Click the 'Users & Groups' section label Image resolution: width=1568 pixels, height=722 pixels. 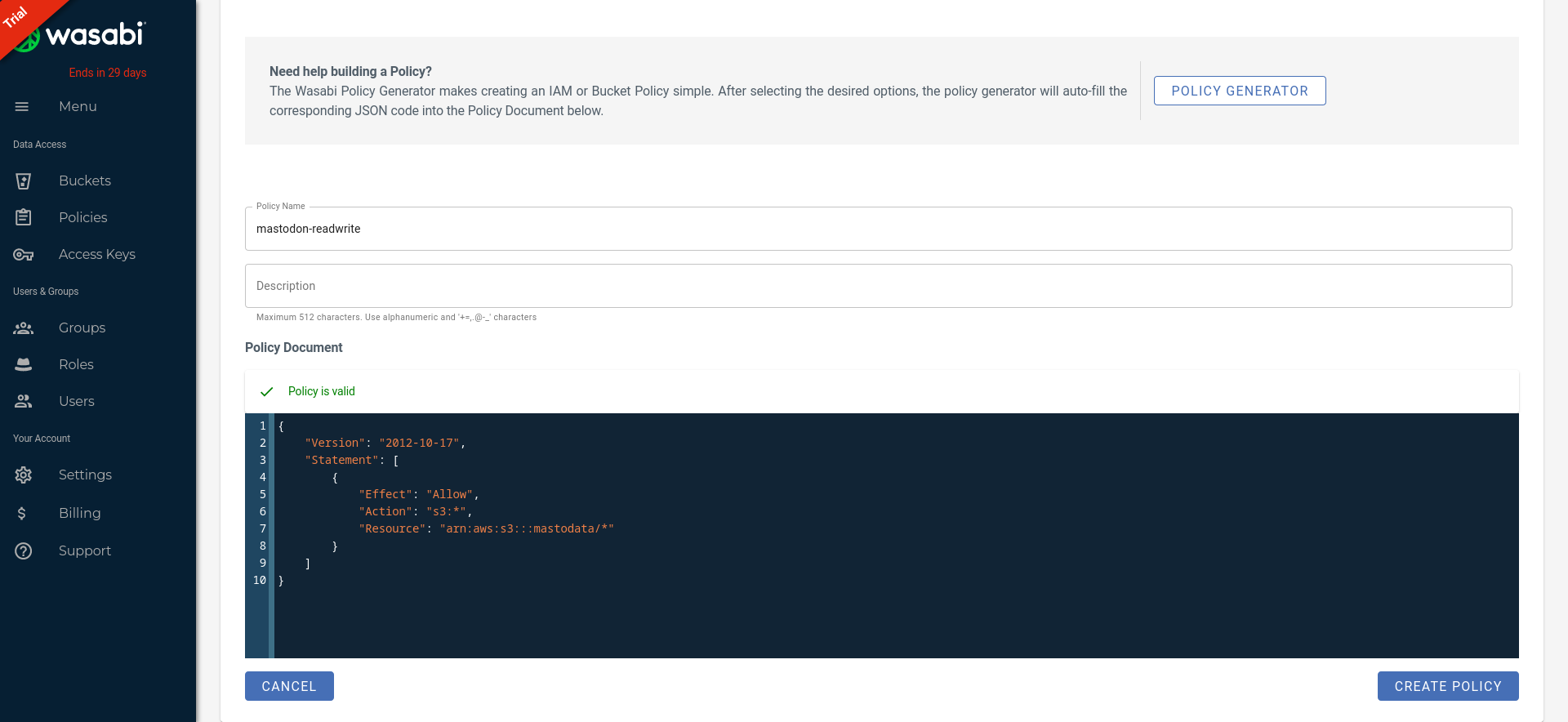coord(46,292)
